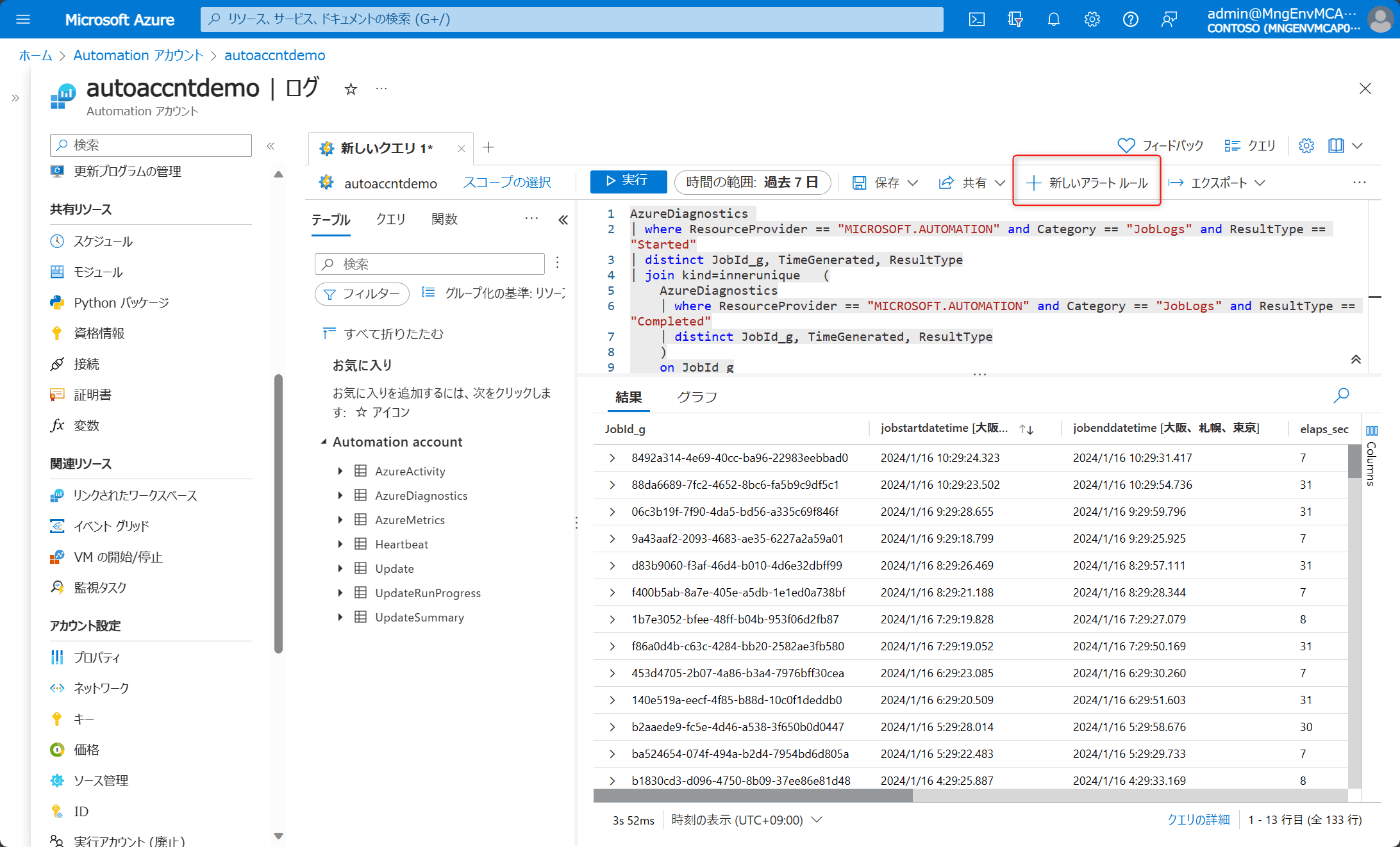The image size is (1400, 847).
Task: Open モジュール in sidebar
Action: point(98,272)
